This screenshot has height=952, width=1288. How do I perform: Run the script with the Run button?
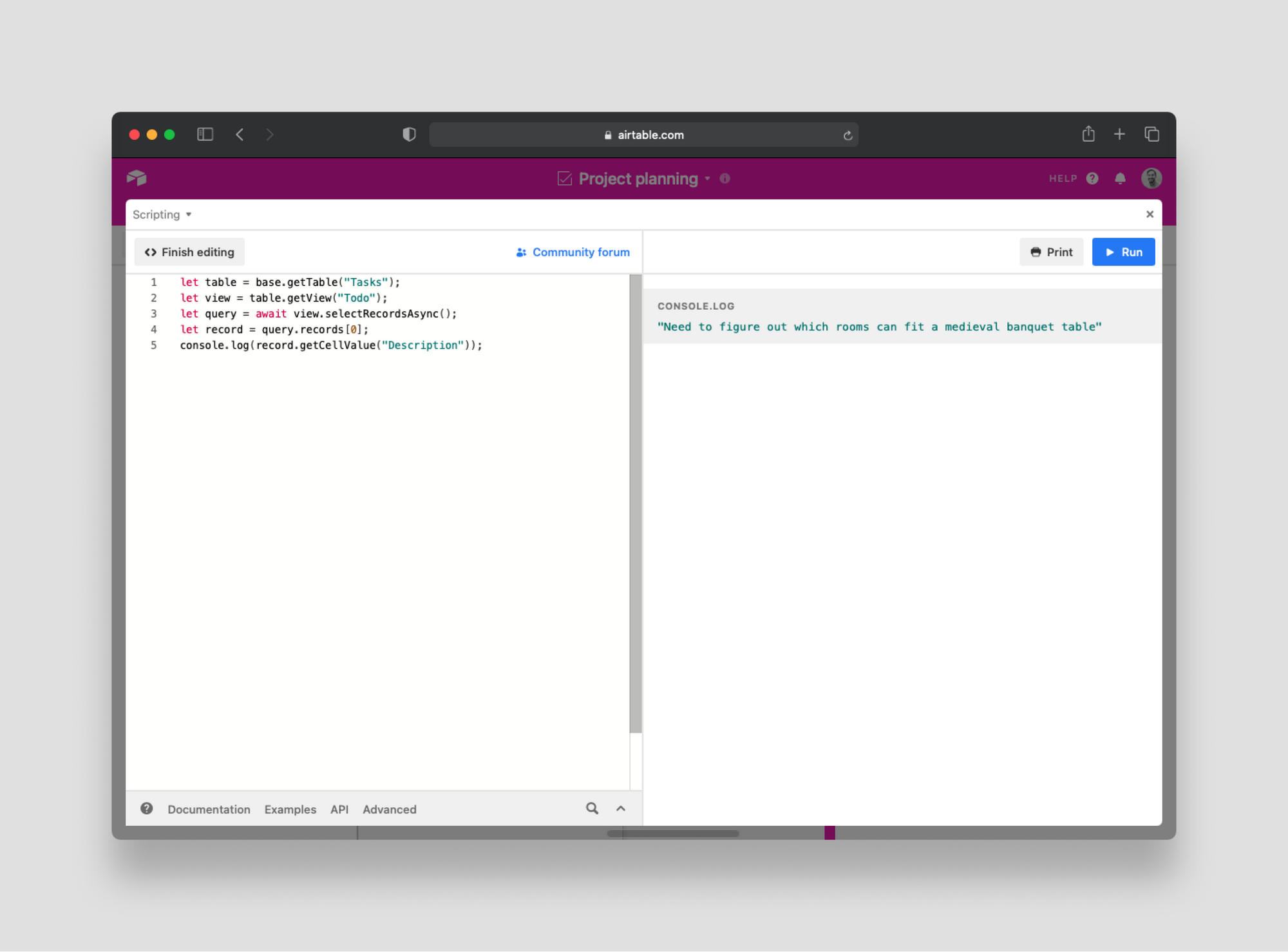point(1123,252)
